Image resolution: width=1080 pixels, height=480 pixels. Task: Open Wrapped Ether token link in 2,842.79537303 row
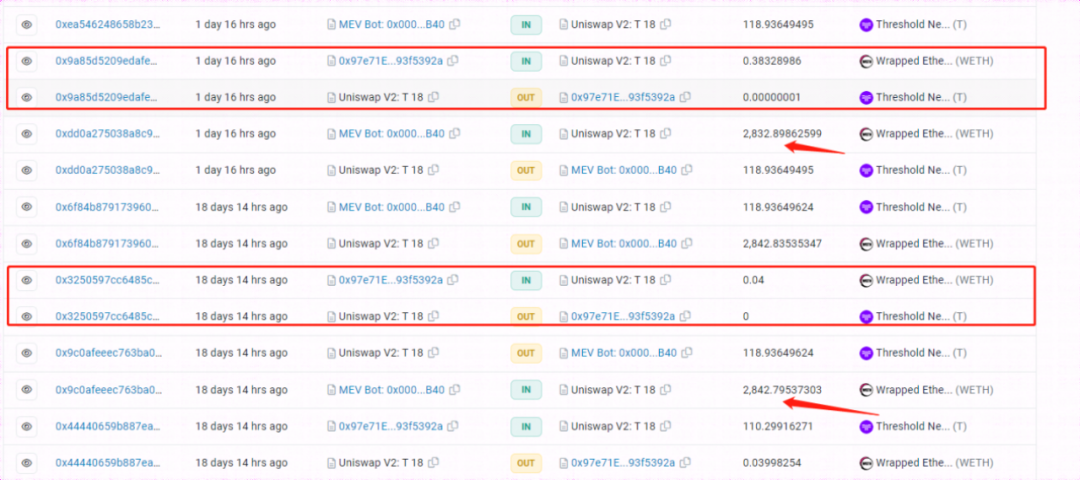click(x=912, y=390)
